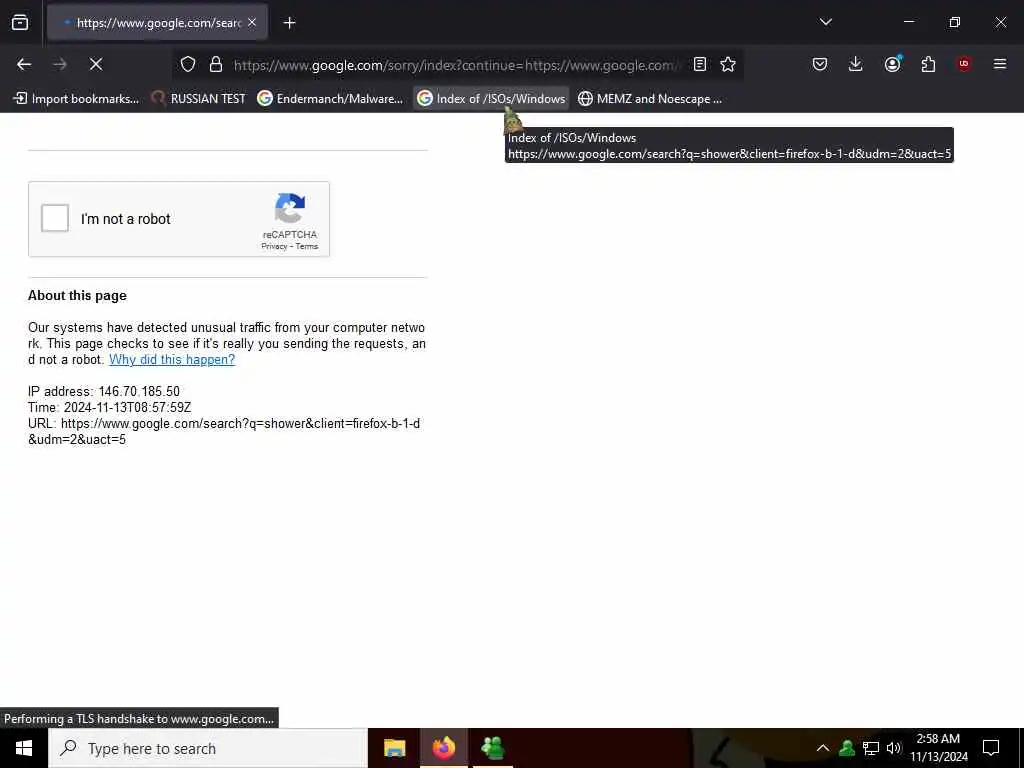Show the Downloads panel
The image size is (1024, 768).
856,64
